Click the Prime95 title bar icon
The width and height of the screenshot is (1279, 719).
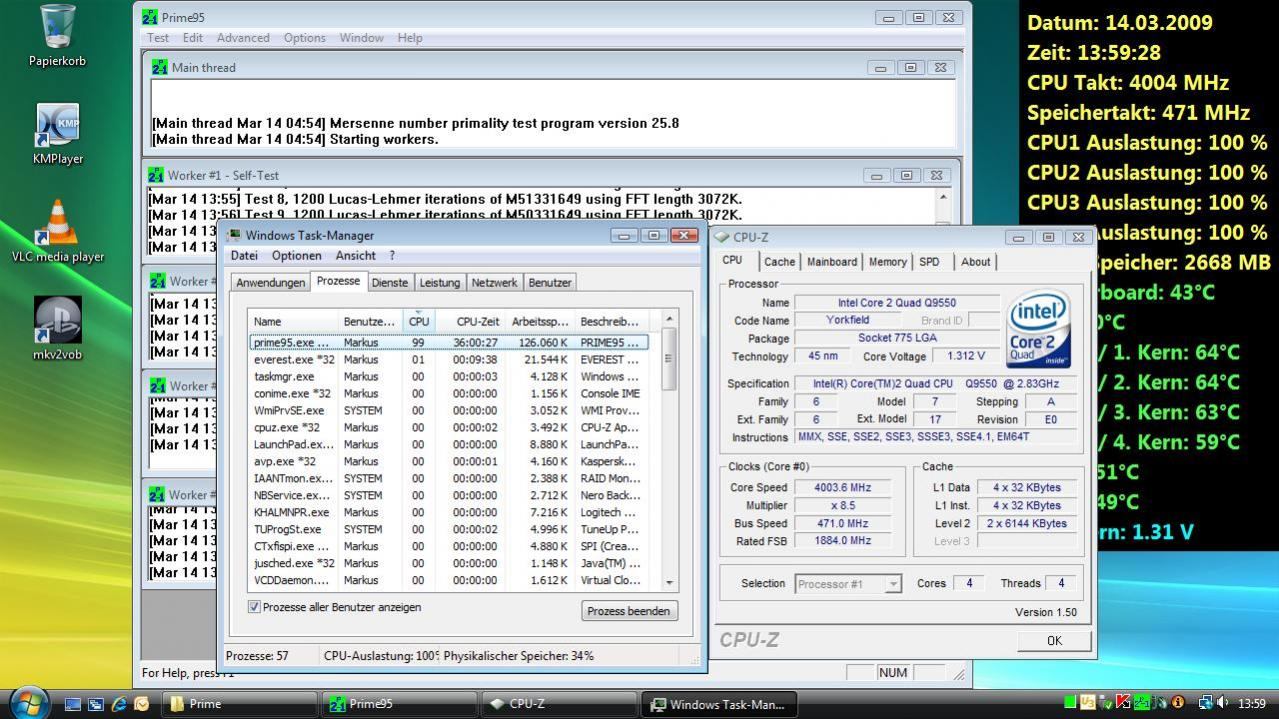coord(150,17)
